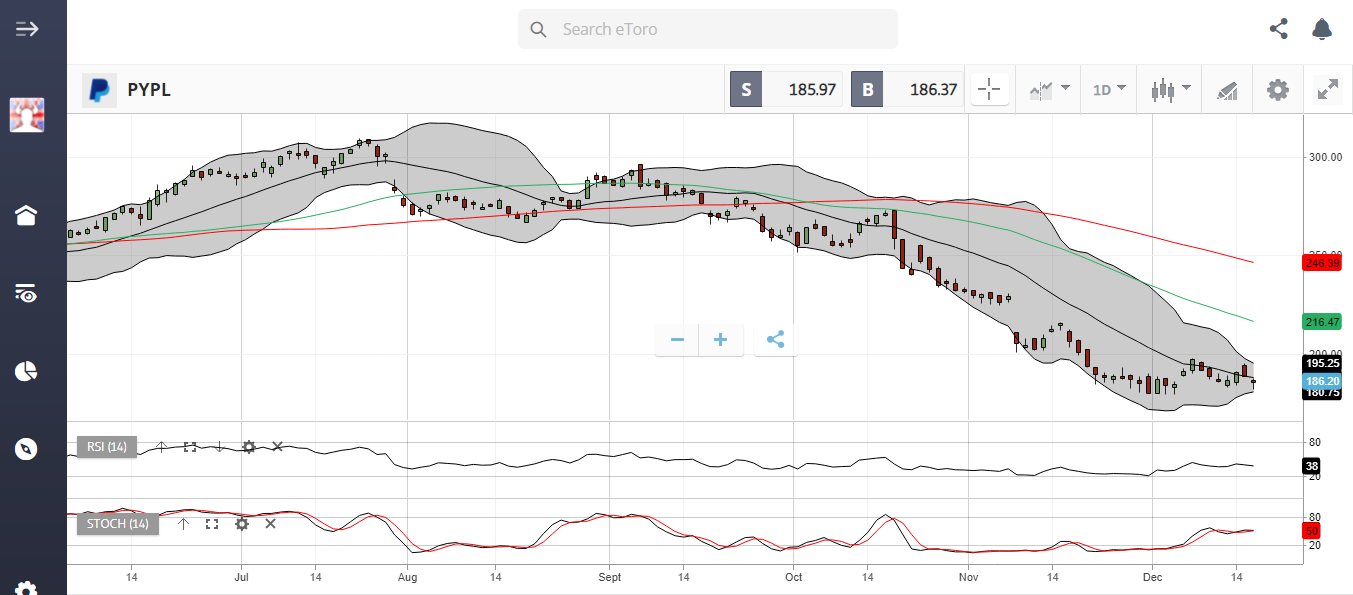
Task: Expand chart to full screen
Action: coord(1328,90)
